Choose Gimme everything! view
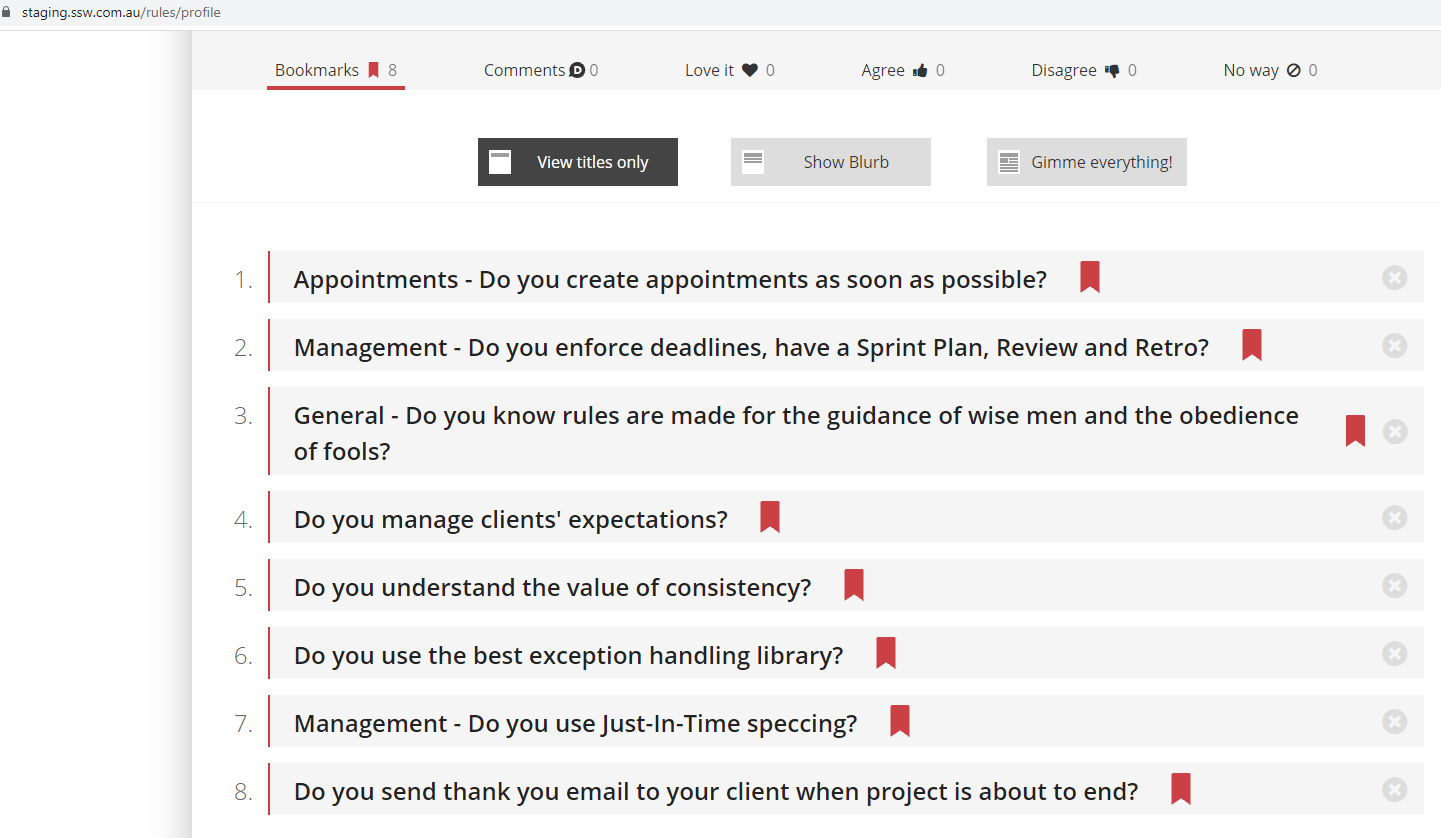1441x838 pixels. tap(1087, 162)
